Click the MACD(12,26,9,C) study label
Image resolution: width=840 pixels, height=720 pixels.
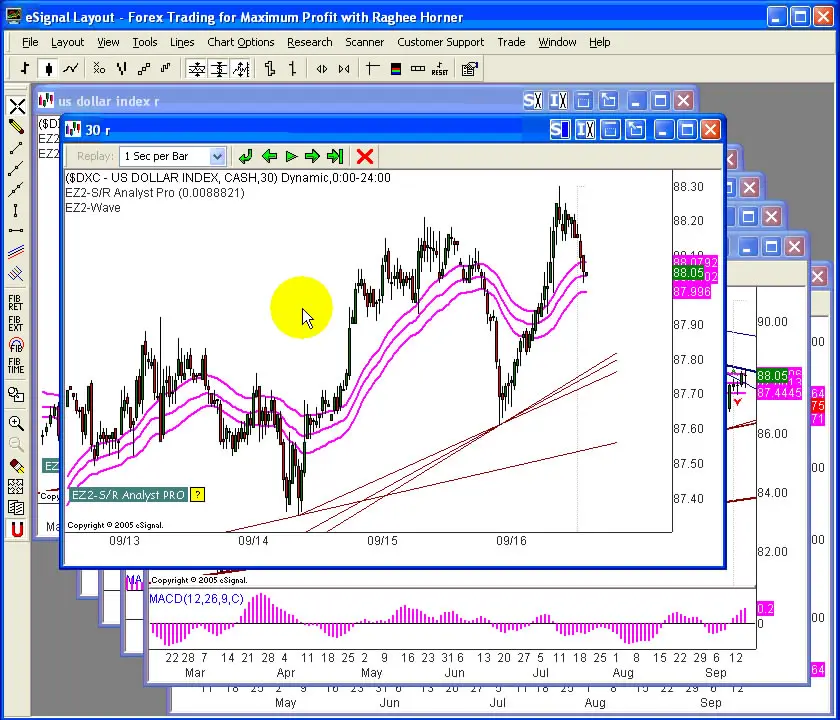pos(196,599)
